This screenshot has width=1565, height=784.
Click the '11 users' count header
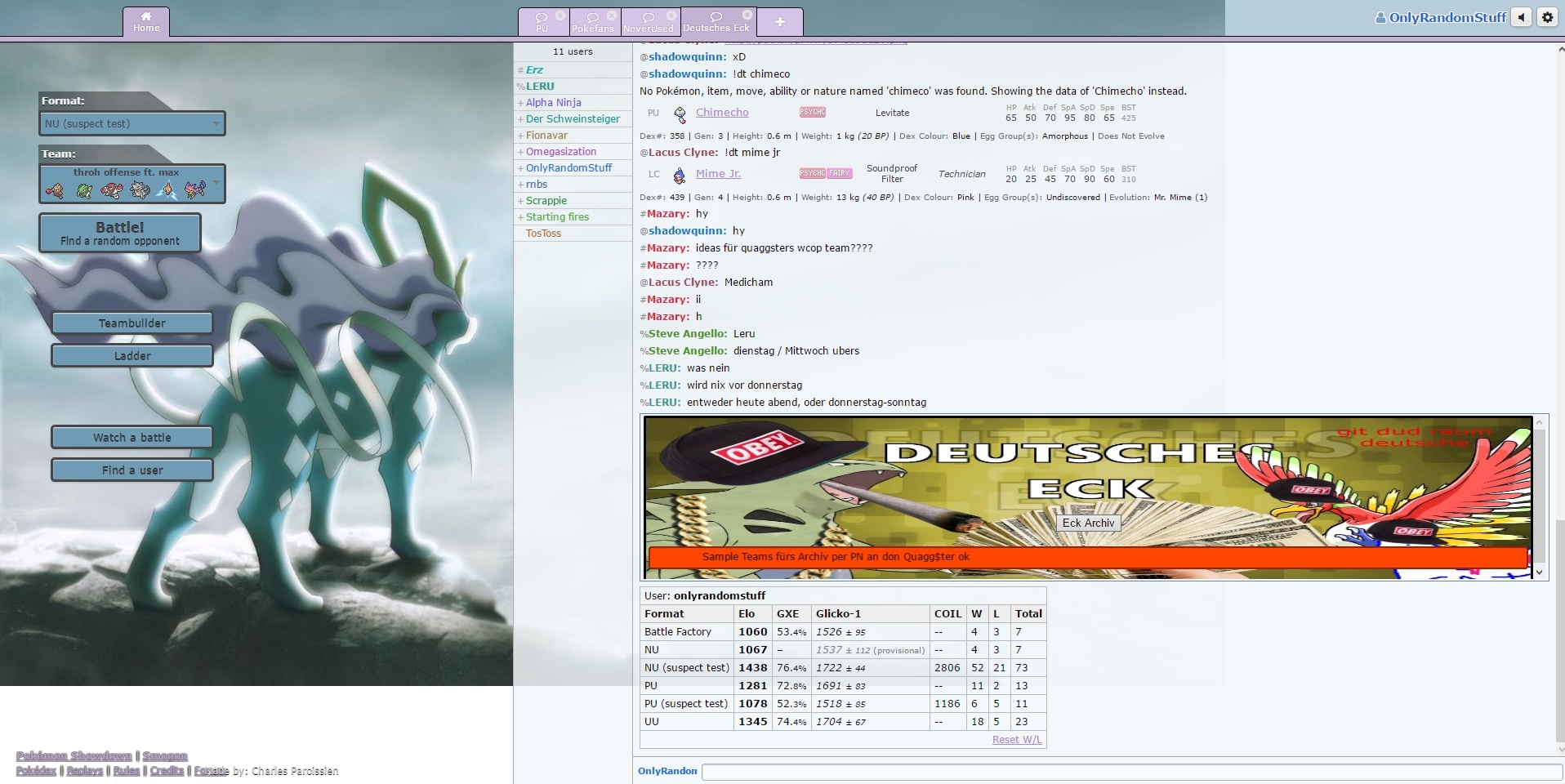coord(573,52)
